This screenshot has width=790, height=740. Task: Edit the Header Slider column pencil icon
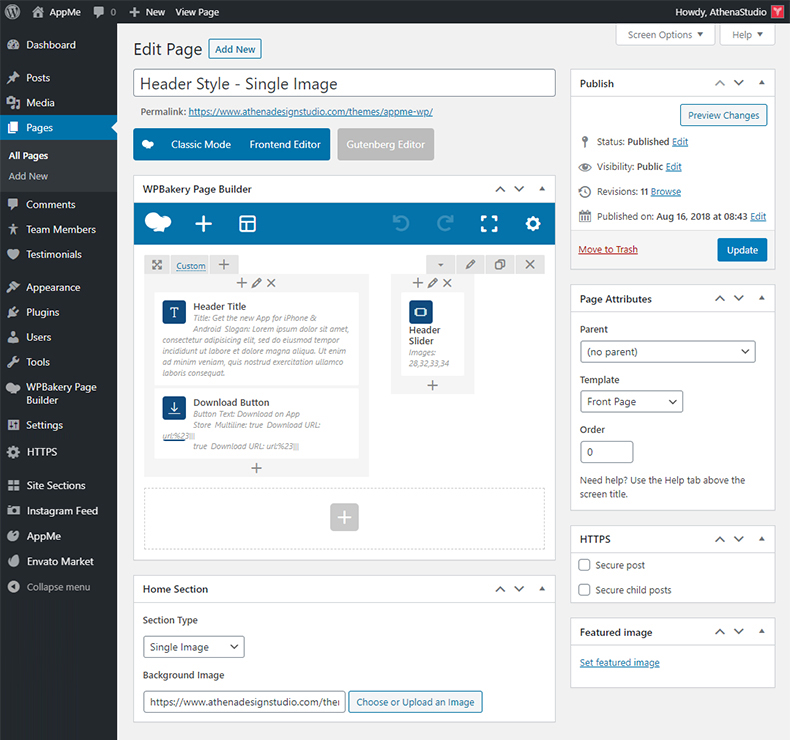pos(432,283)
